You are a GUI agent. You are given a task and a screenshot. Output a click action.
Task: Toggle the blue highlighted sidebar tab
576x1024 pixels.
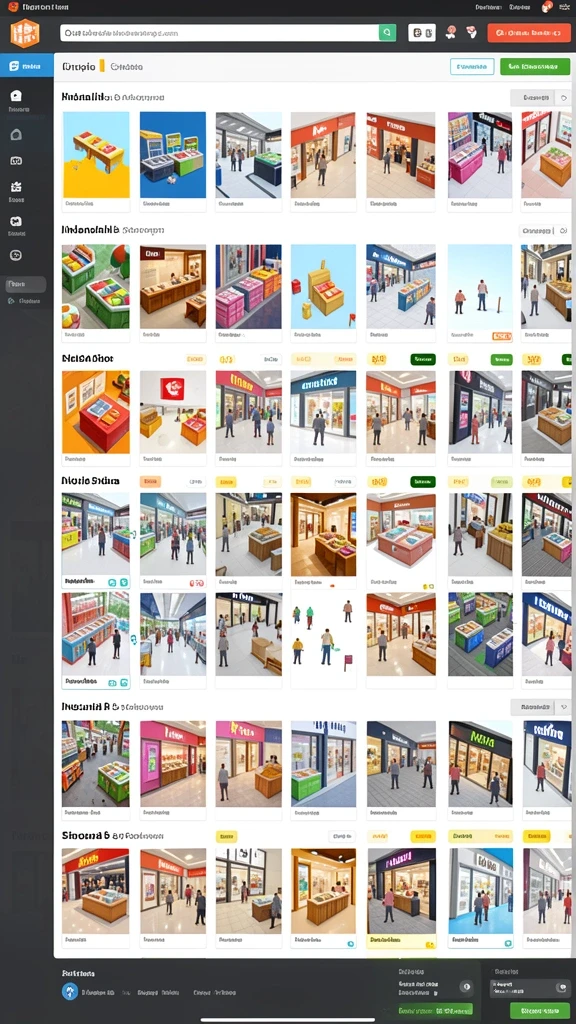click(x=27, y=65)
